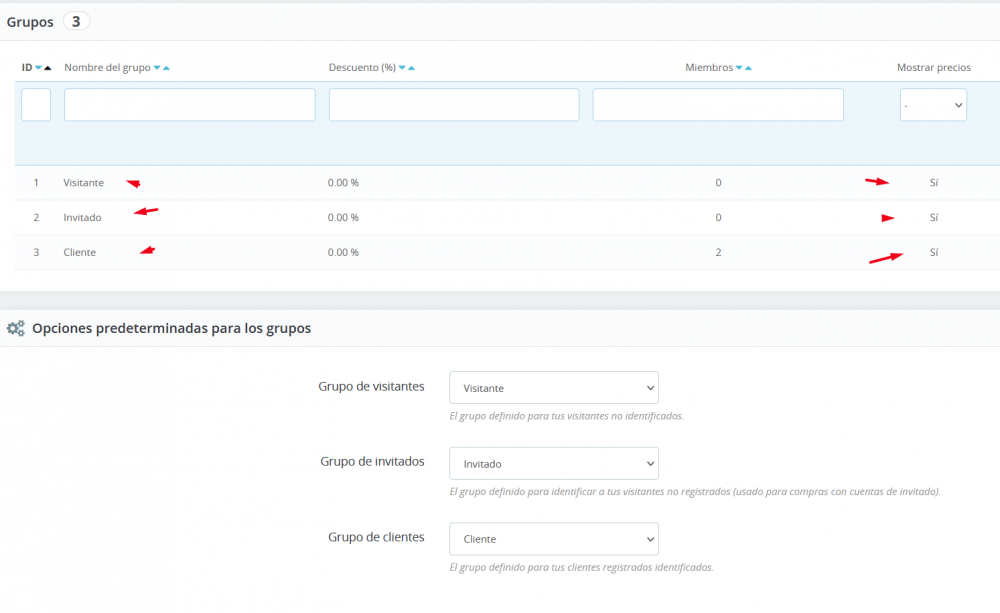This screenshot has width=1000, height=613.
Task: Select the Cliente group row name
Action: pyautogui.click(x=80, y=253)
